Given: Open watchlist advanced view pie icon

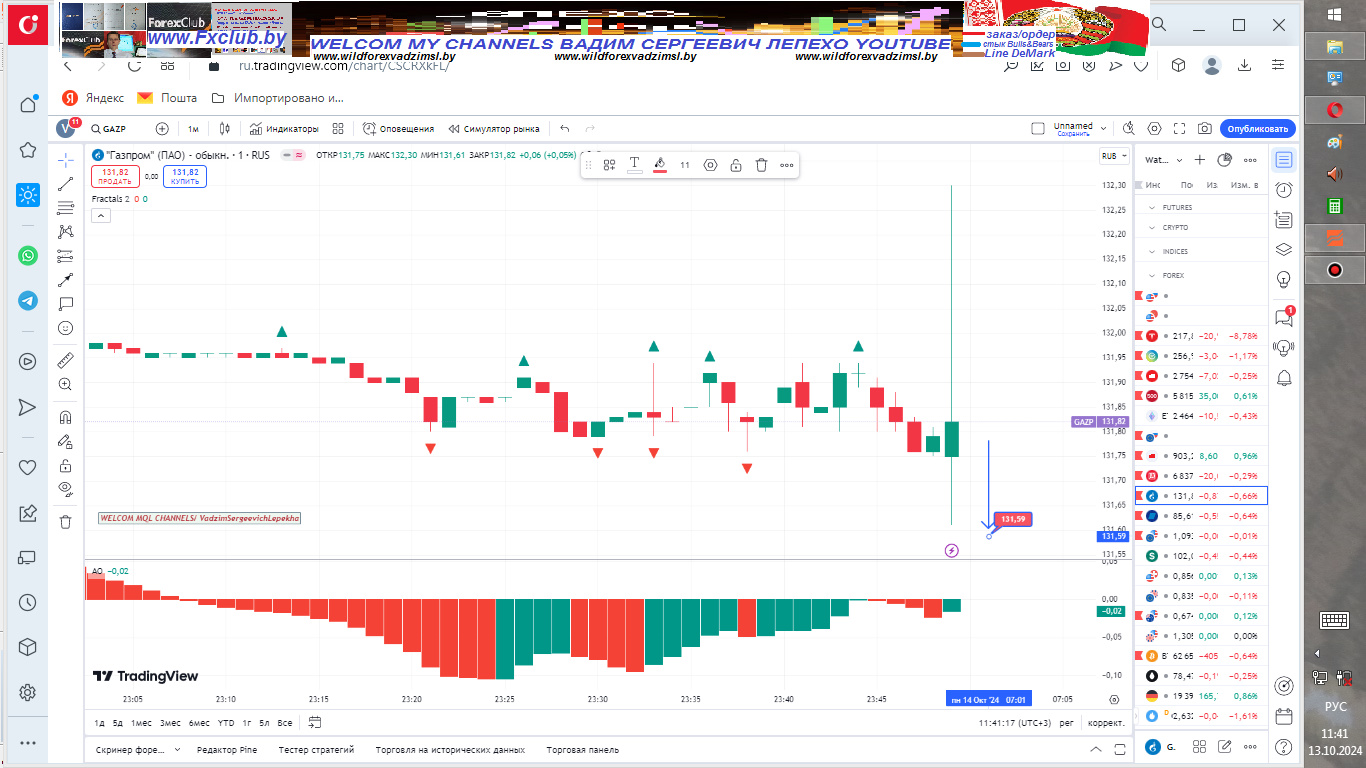Looking at the screenshot, I should [x=1224, y=160].
